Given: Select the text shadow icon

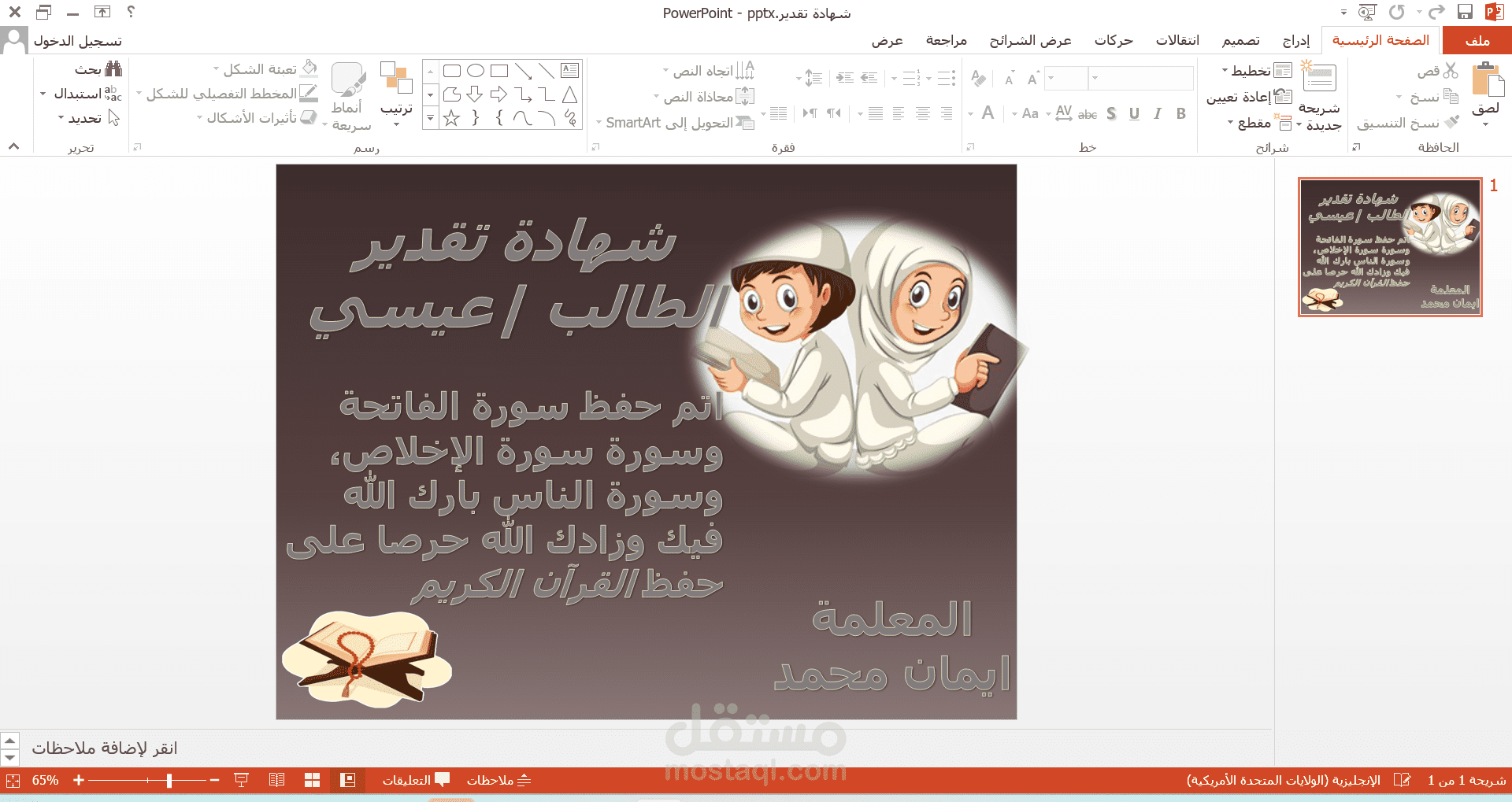Looking at the screenshot, I should pos(1110,114).
